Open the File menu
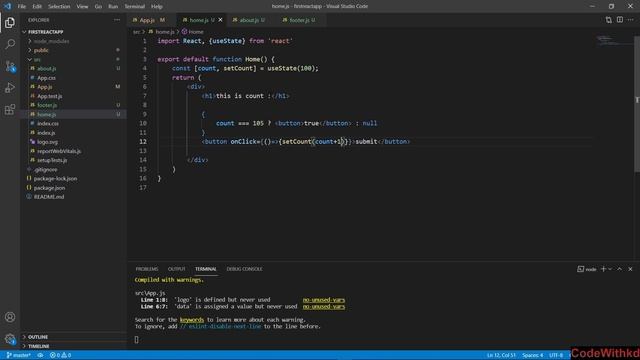Screen dimensions: 640x360 pos(21,7)
